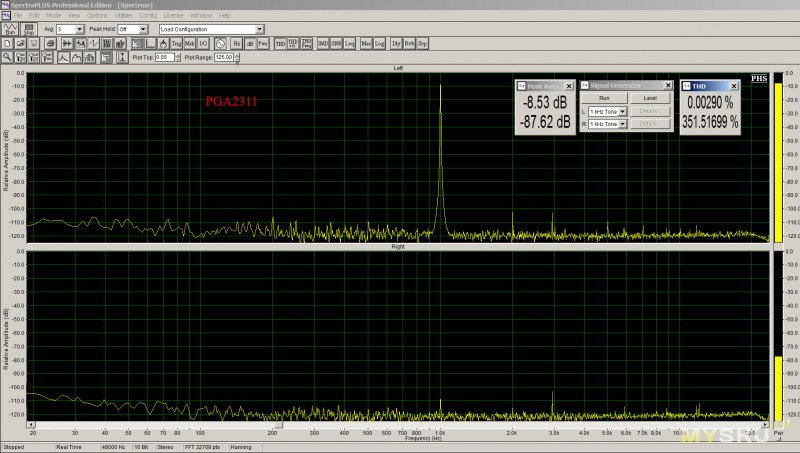This screenshot has height=453, width=800.
Task: Open the R channel 1 kHz Tone dropdown
Action: coord(622,124)
